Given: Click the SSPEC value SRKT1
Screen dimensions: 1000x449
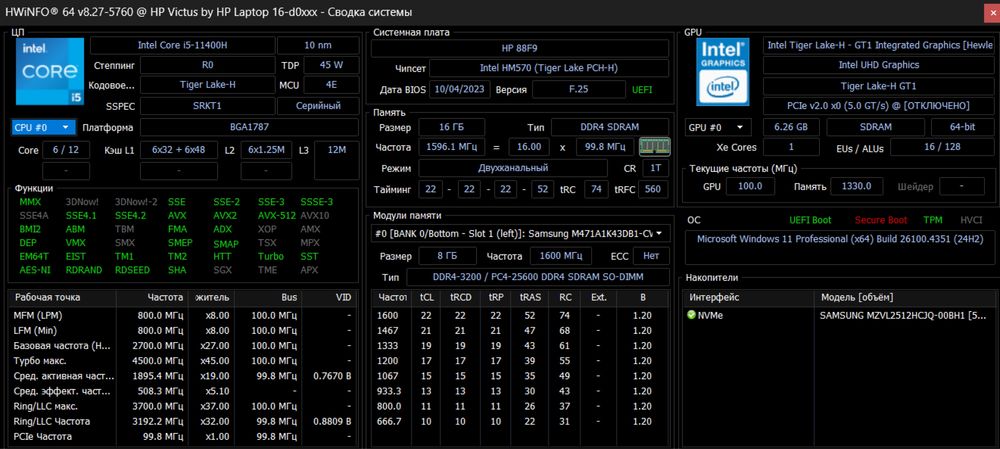Looking at the screenshot, I should [207, 106].
